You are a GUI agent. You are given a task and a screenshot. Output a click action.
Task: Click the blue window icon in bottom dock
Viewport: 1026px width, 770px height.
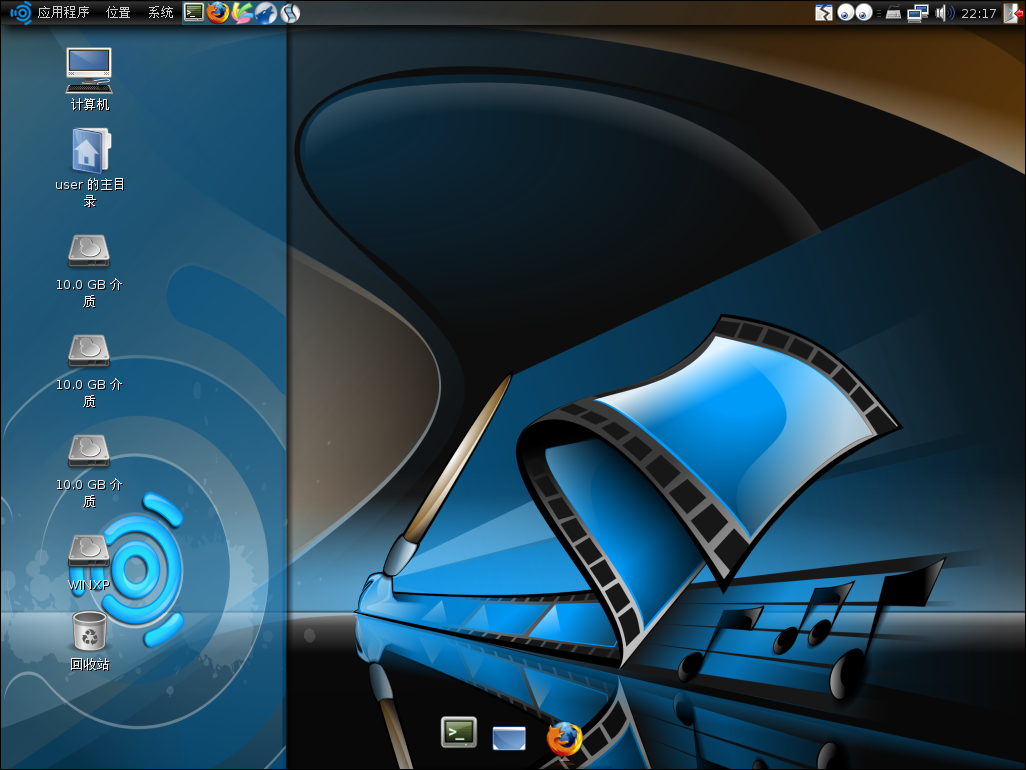(509, 737)
